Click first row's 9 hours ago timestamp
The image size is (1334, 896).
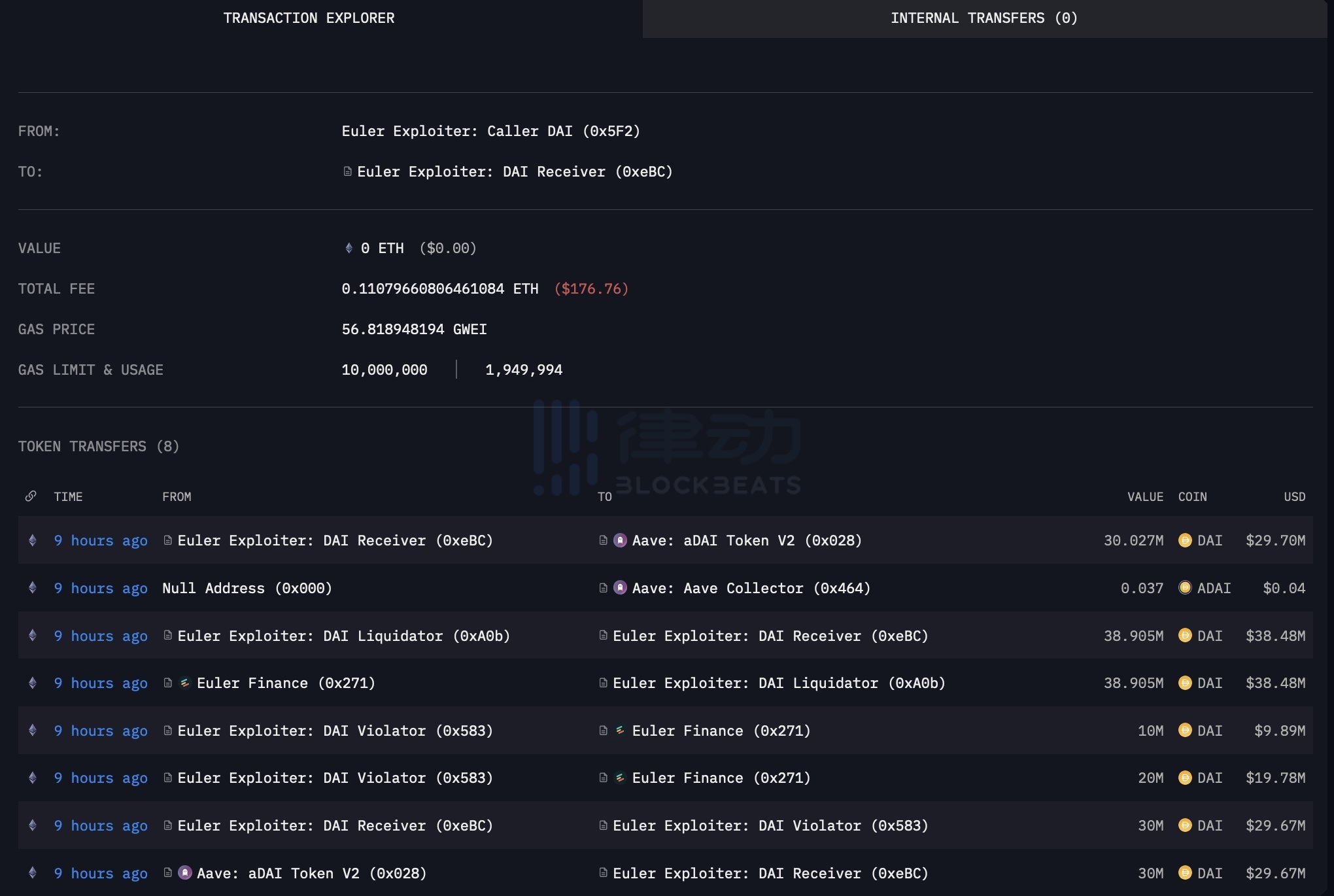pyautogui.click(x=101, y=540)
